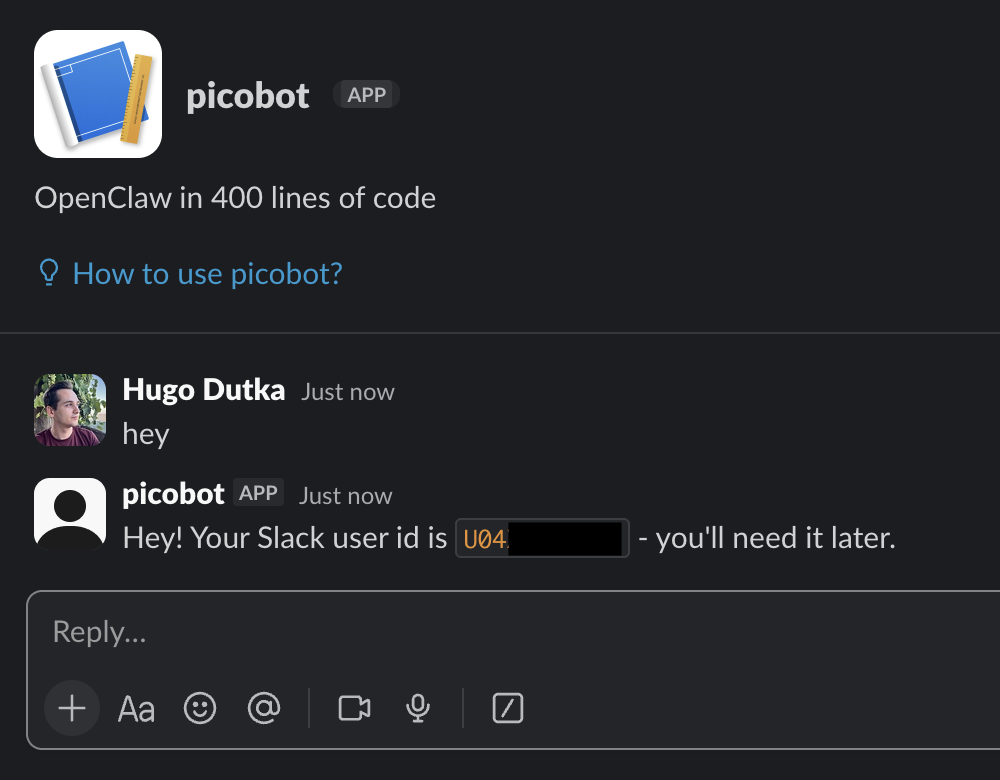Select the video clip recording icon
Image resolution: width=1000 pixels, height=780 pixels.
click(352, 708)
